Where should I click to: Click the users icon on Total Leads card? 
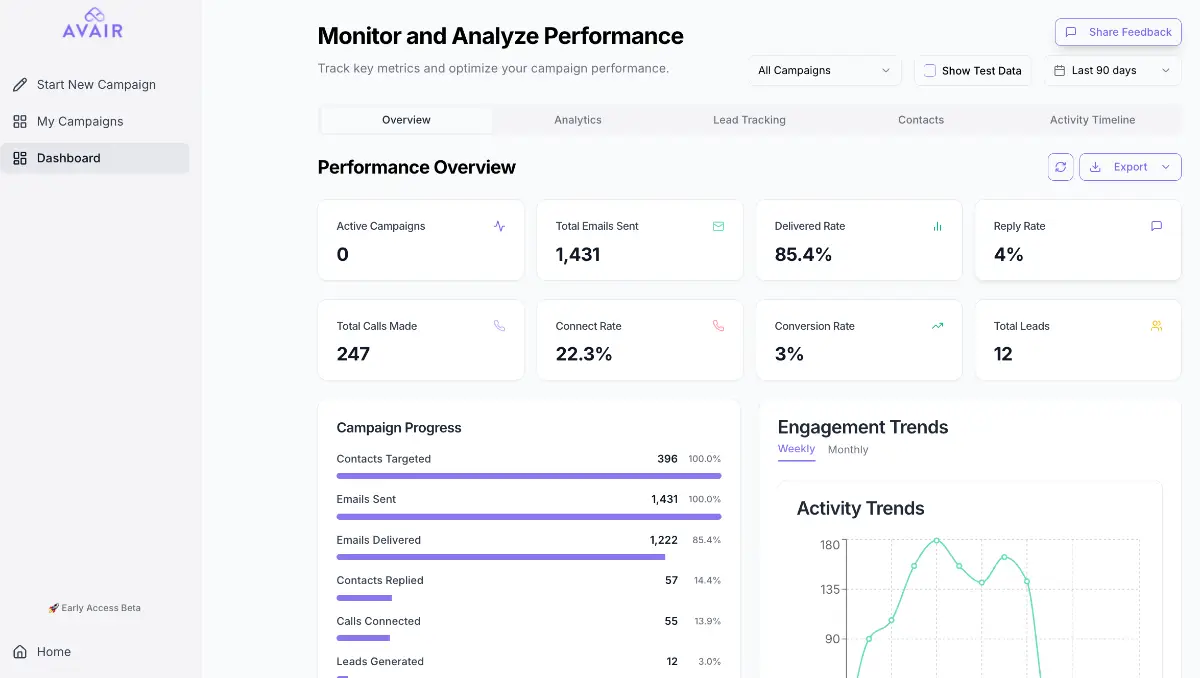click(1156, 326)
